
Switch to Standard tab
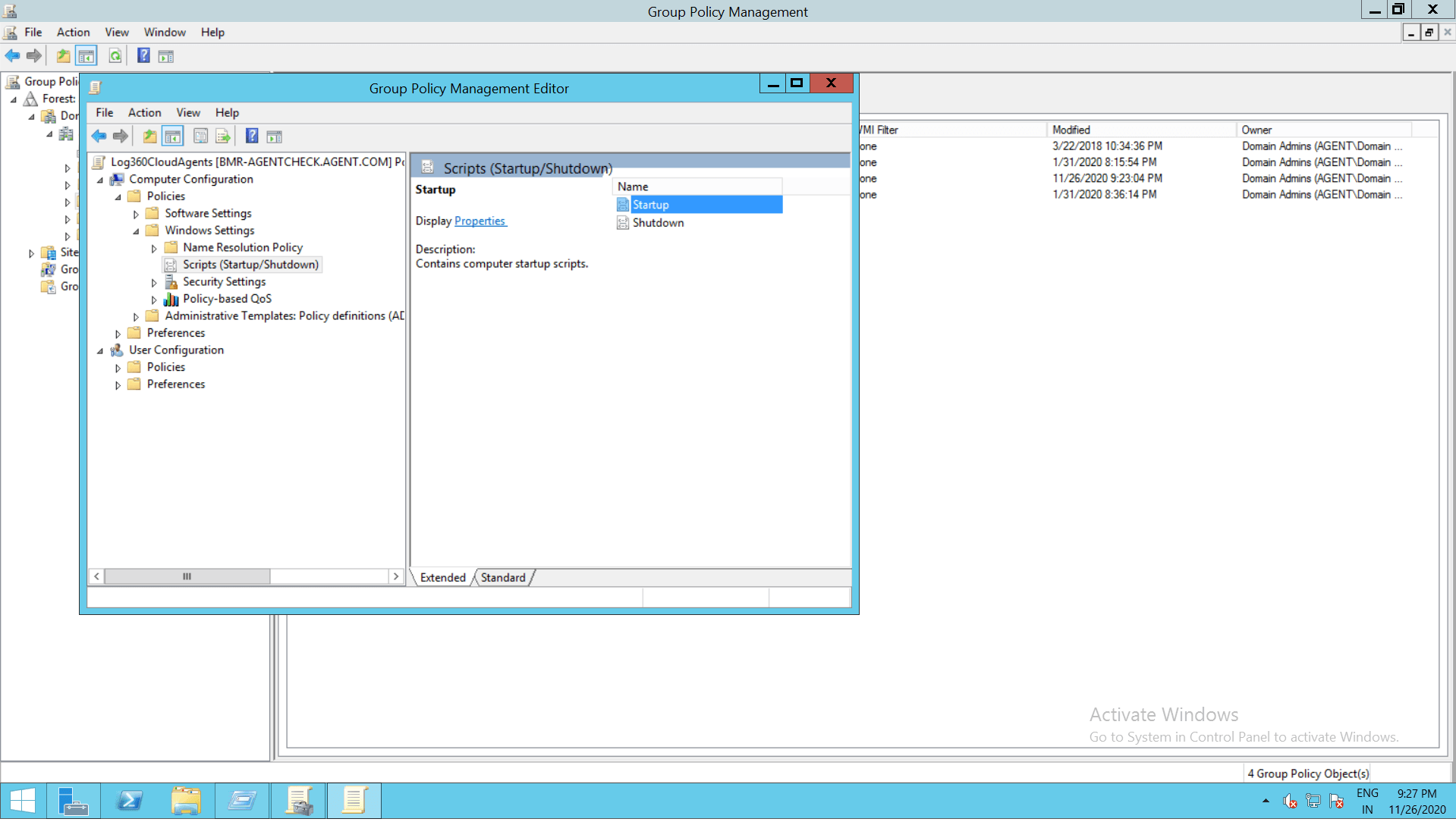coord(503,578)
